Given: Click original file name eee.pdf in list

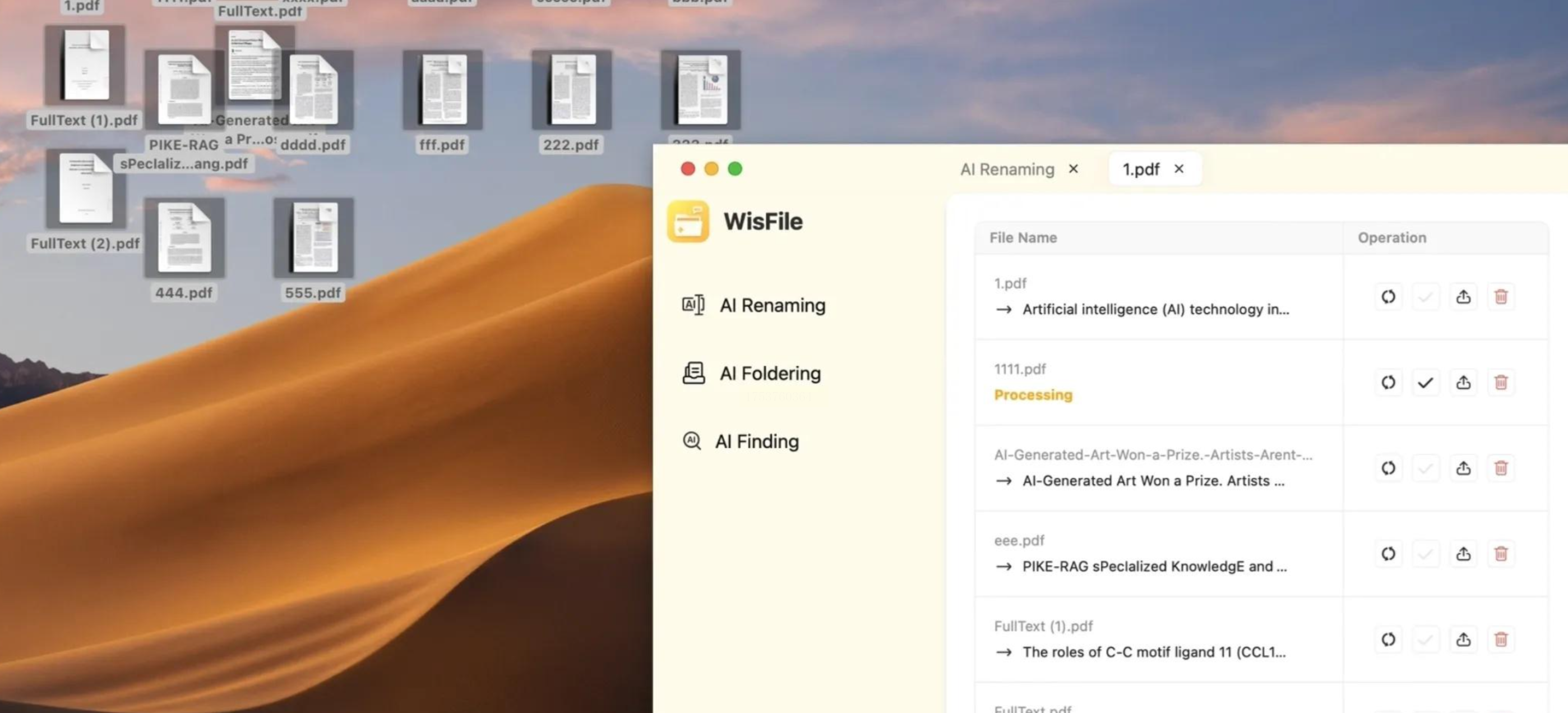Looking at the screenshot, I should (x=1019, y=540).
